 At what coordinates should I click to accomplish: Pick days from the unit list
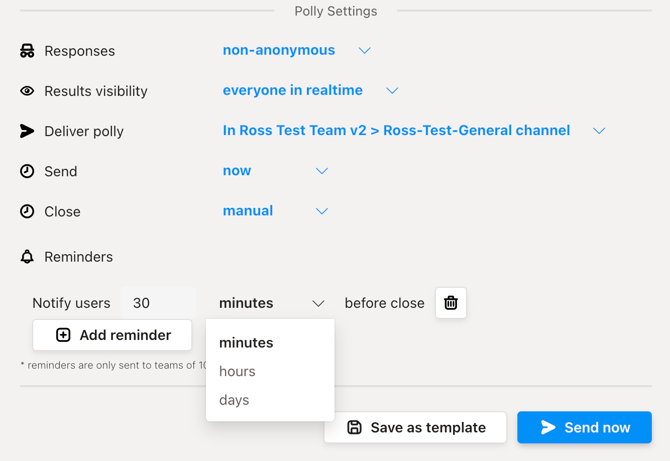point(234,400)
